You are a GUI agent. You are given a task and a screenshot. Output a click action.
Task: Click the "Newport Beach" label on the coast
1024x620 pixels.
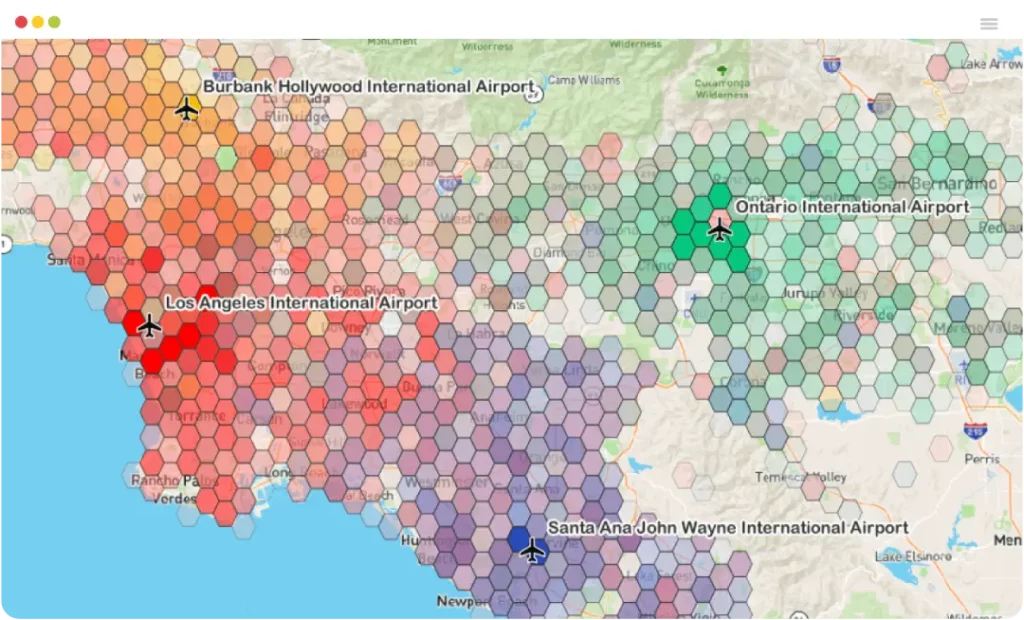click(x=487, y=601)
